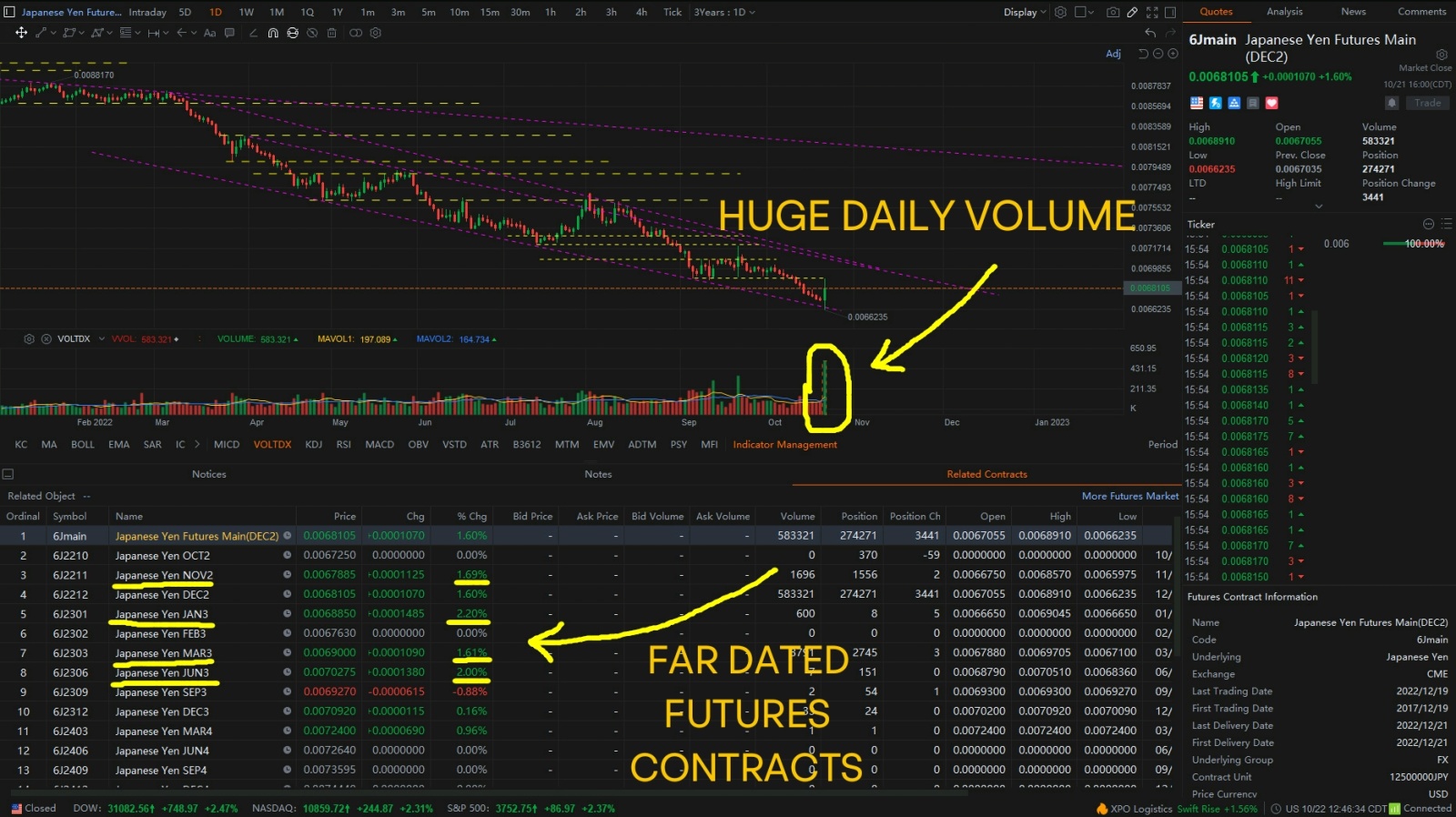Expand more main indicators arrow after IC
The width and height of the screenshot is (1456, 817).
[197, 445]
